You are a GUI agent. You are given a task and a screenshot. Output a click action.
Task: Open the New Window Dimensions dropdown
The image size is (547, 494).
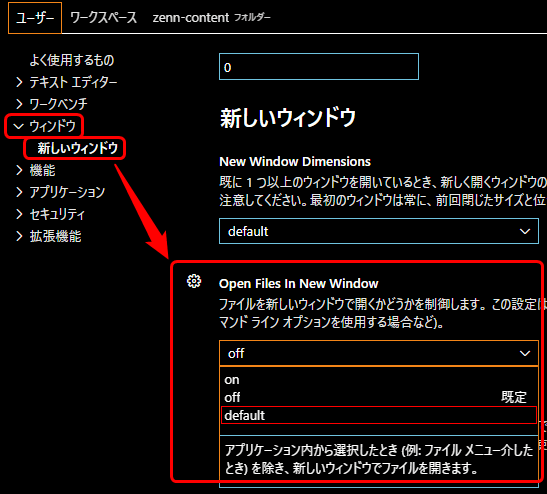pos(379,231)
